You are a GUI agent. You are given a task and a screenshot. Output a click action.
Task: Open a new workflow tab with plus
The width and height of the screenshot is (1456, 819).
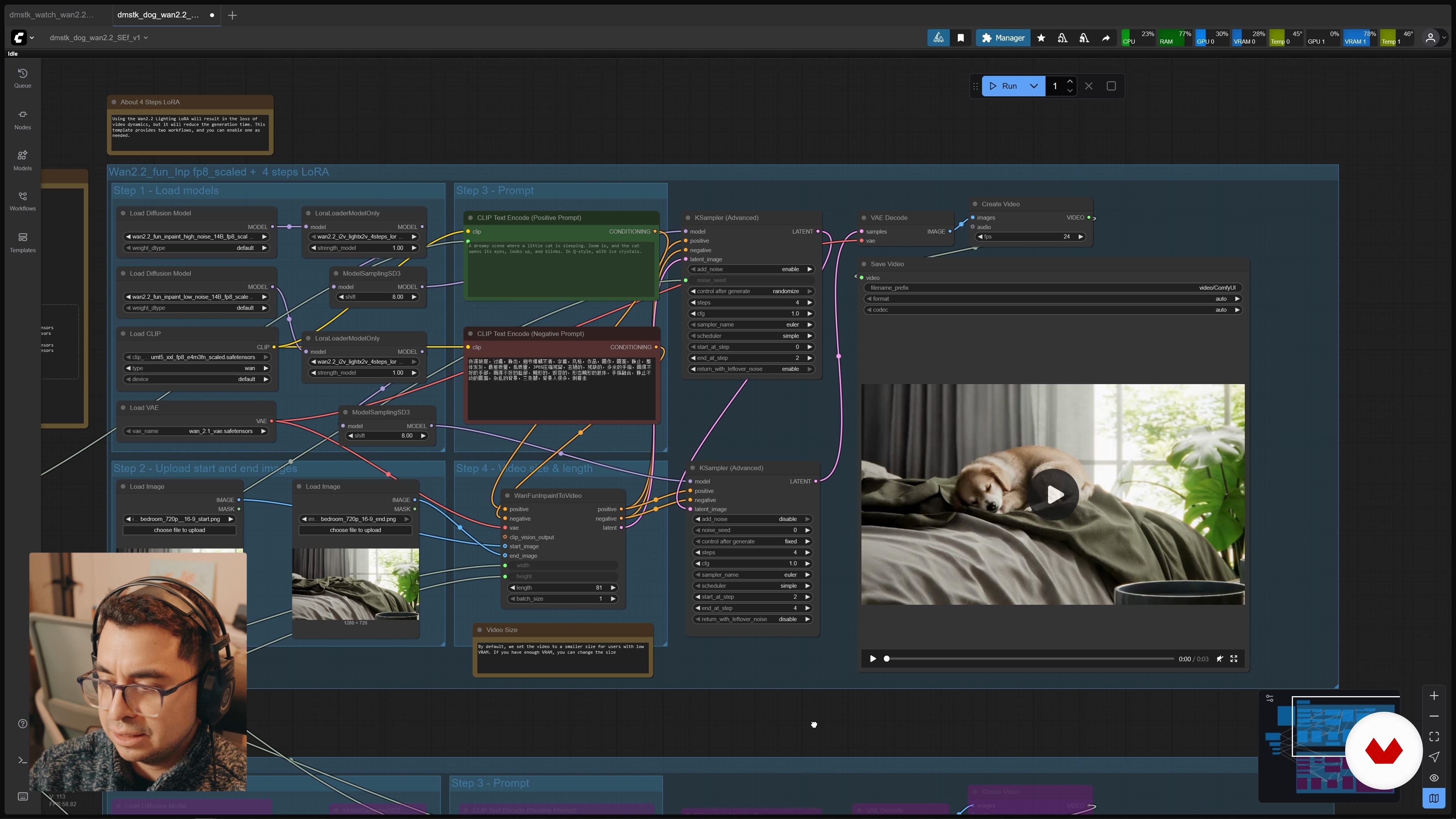[x=232, y=15]
